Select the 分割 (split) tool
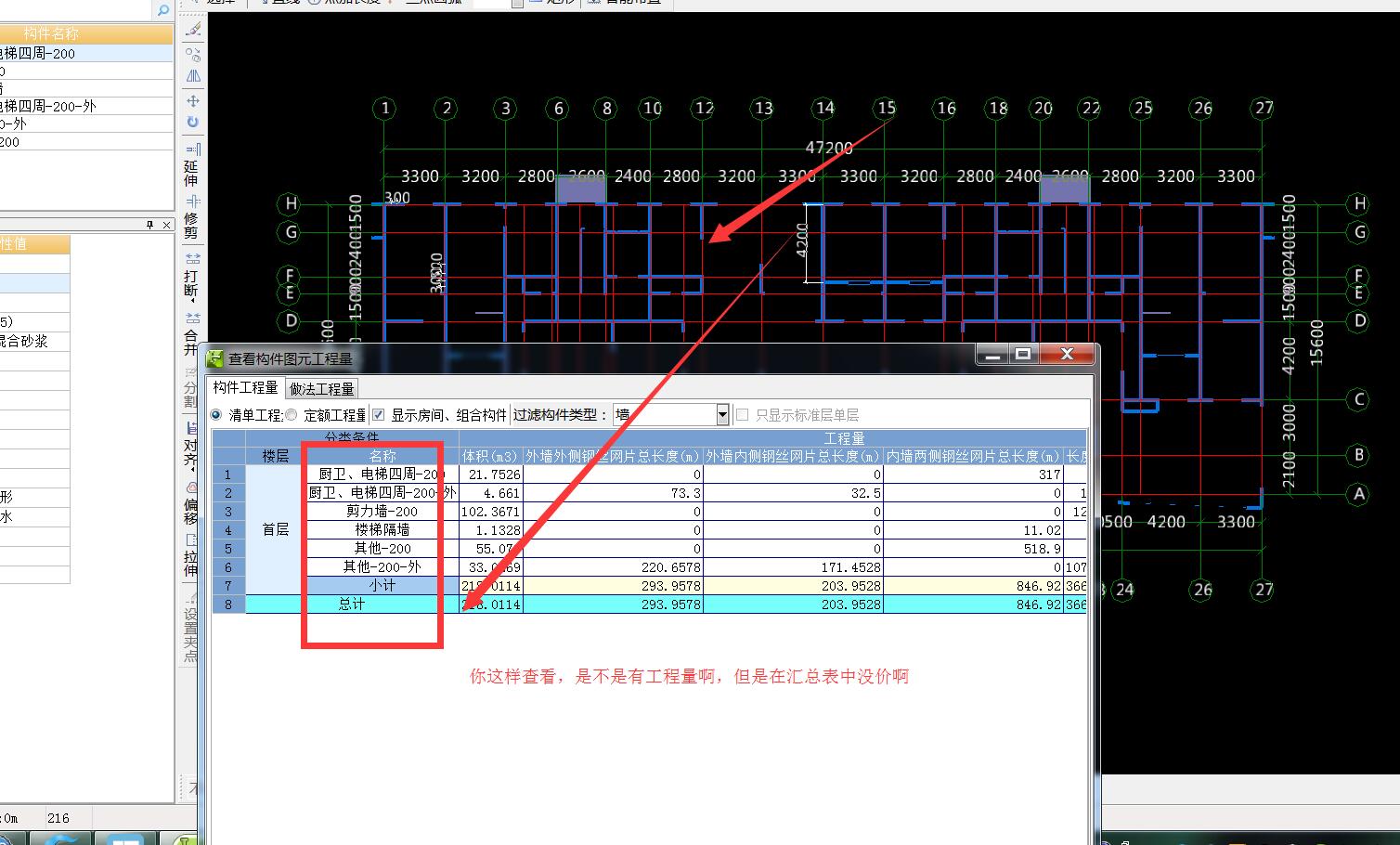The height and width of the screenshot is (845, 1400). [x=191, y=390]
